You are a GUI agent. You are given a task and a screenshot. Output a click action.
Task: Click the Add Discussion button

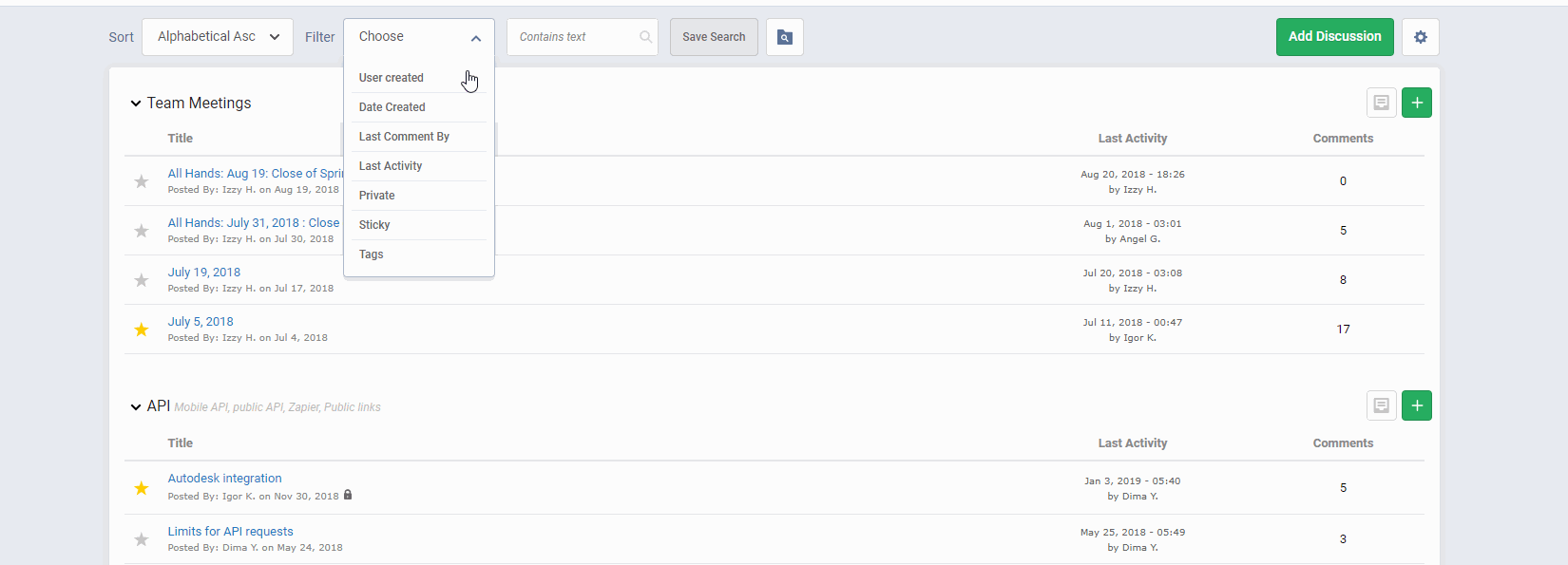[x=1334, y=37]
